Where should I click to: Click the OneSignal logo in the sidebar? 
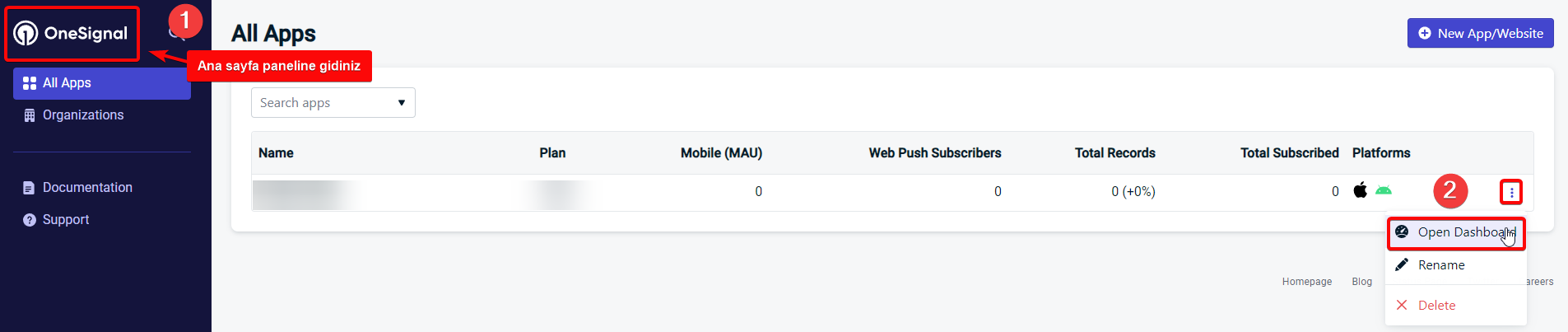click(71, 33)
